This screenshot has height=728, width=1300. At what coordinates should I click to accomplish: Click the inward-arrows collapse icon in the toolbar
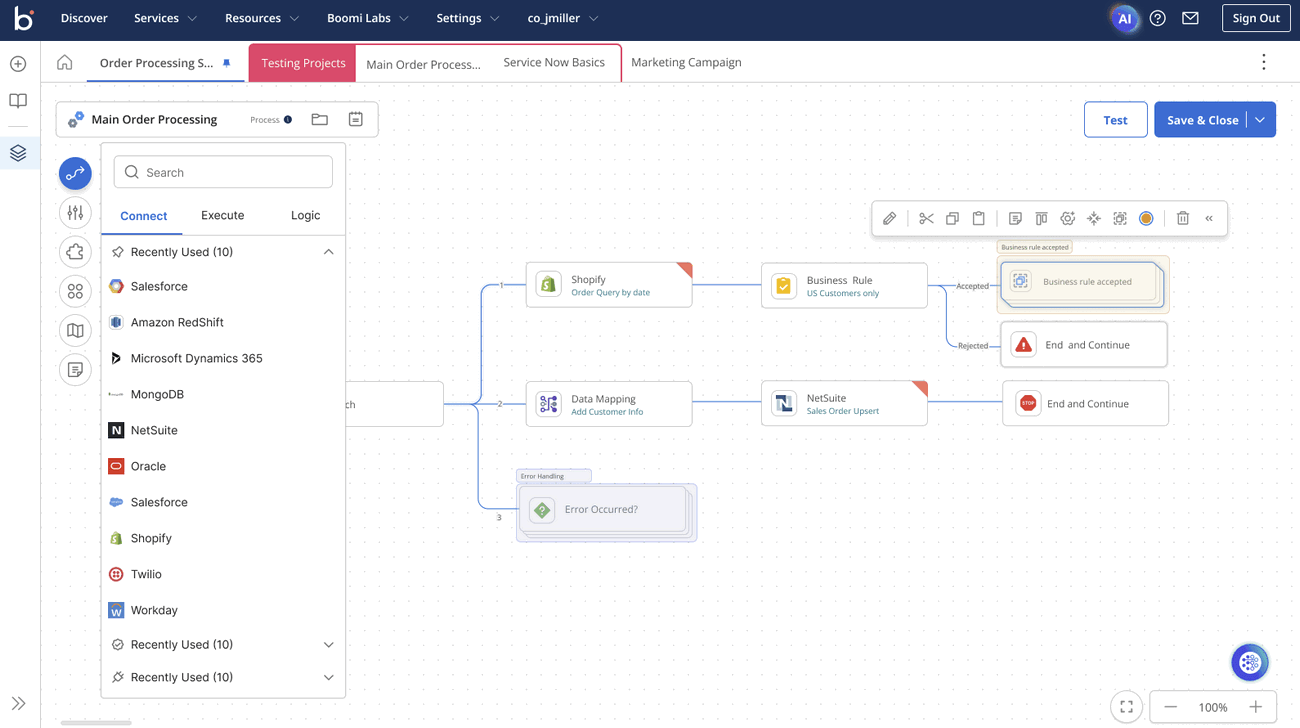click(1094, 218)
